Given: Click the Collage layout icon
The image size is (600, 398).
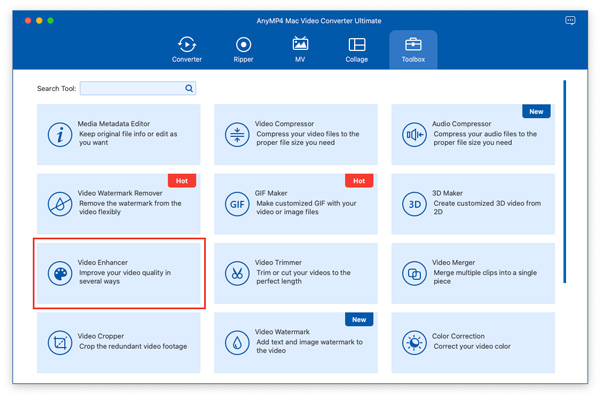Looking at the screenshot, I should pos(357,44).
